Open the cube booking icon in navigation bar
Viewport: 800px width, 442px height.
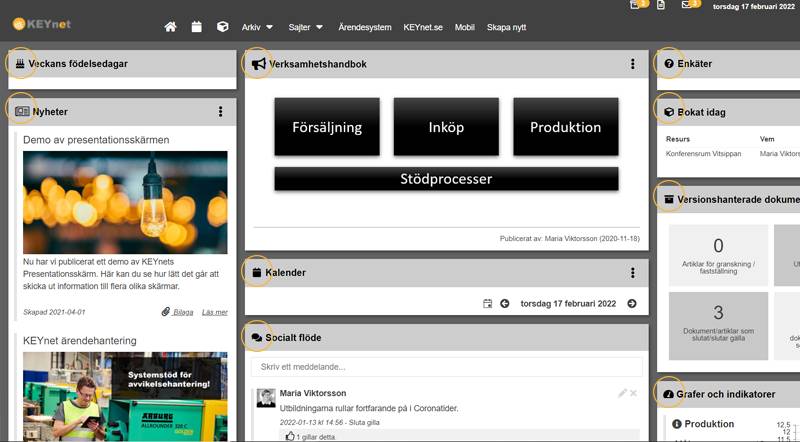pyautogui.click(x=222, y=27)
